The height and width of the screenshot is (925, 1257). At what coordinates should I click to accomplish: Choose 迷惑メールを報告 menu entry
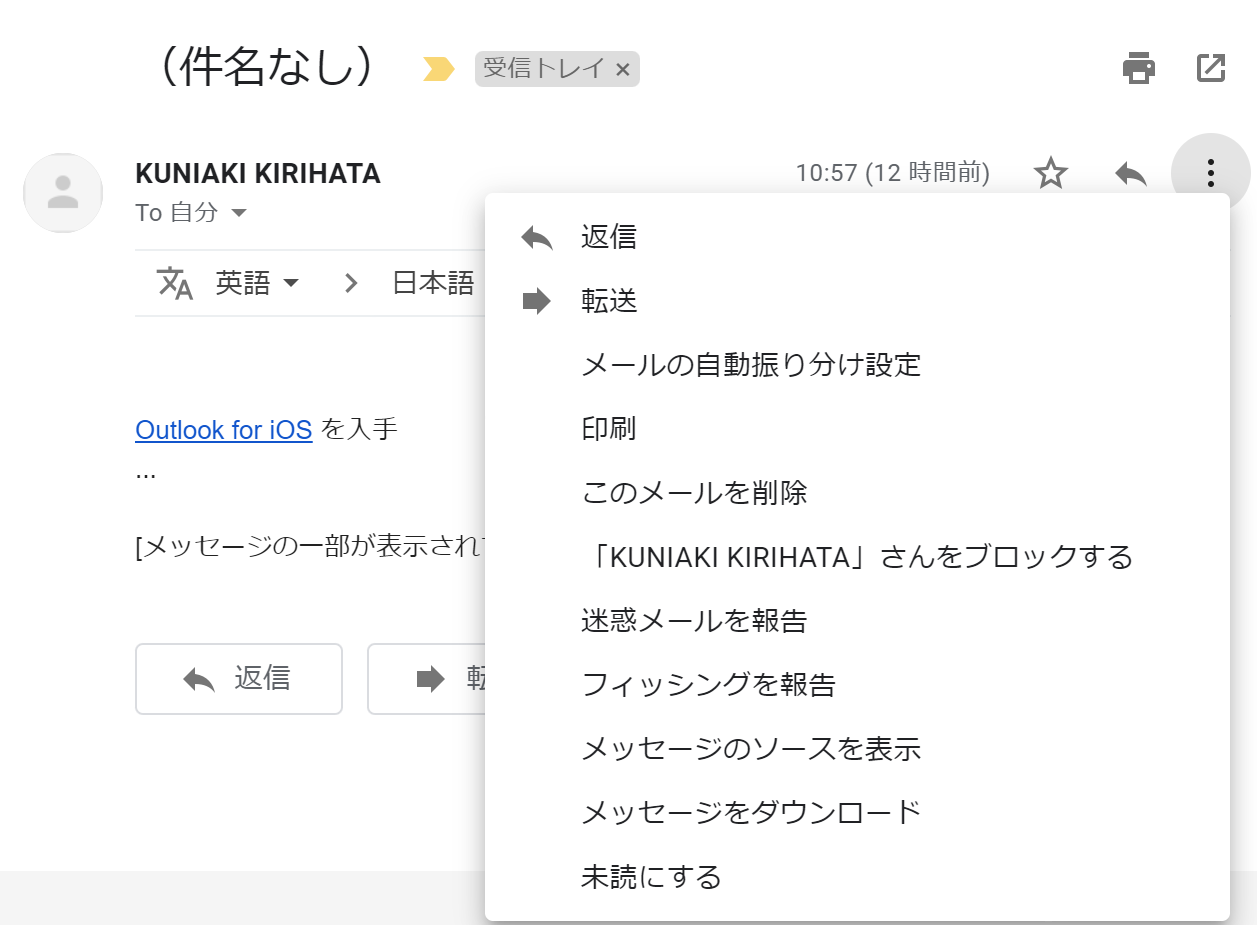(x=694, y=621)
